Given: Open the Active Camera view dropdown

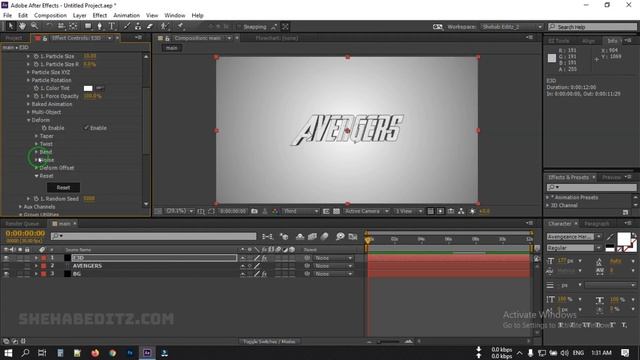Looking at the screenshot, I should click(x=366, y=211).
